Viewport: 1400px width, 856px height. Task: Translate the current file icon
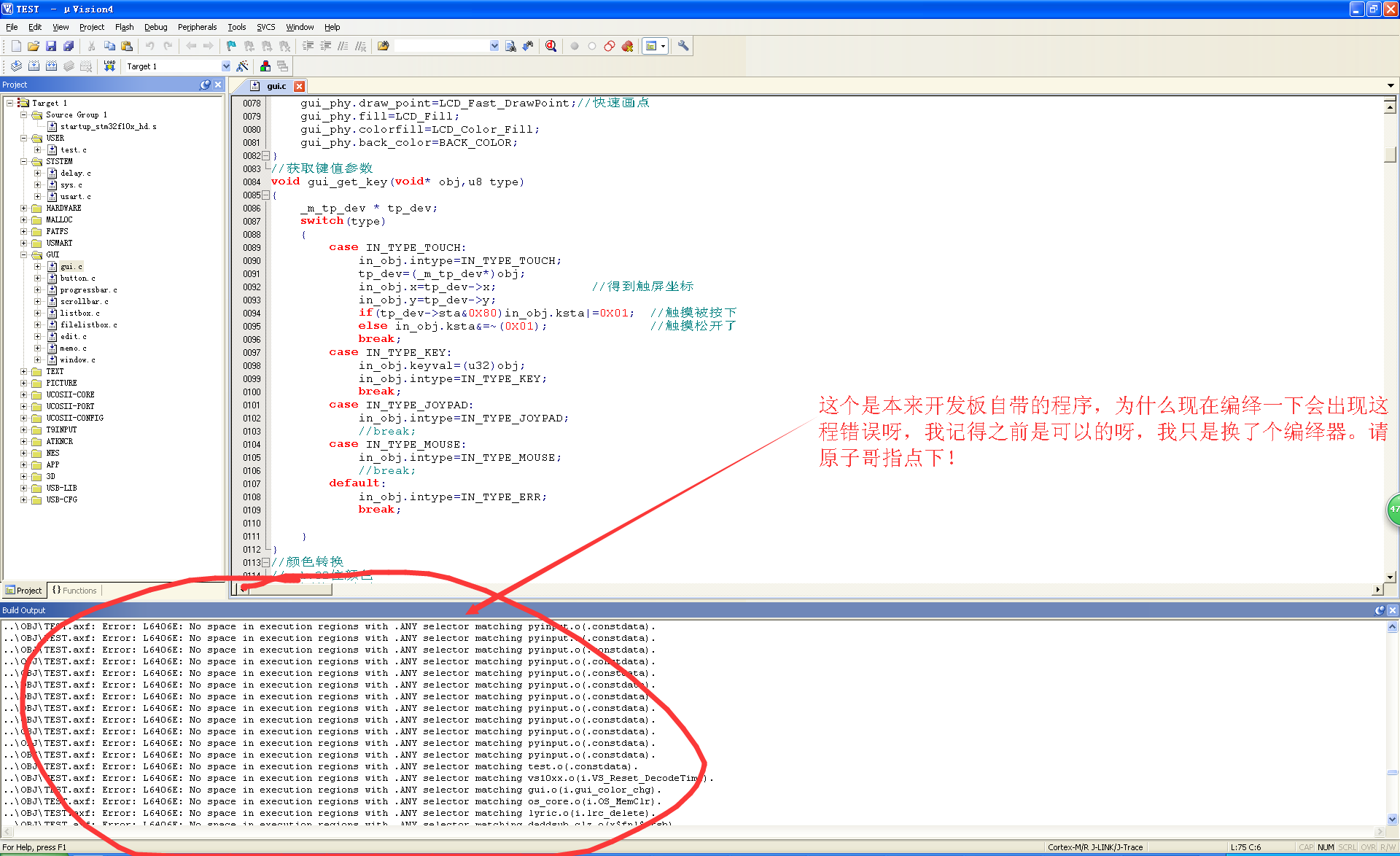click(16, 66)
